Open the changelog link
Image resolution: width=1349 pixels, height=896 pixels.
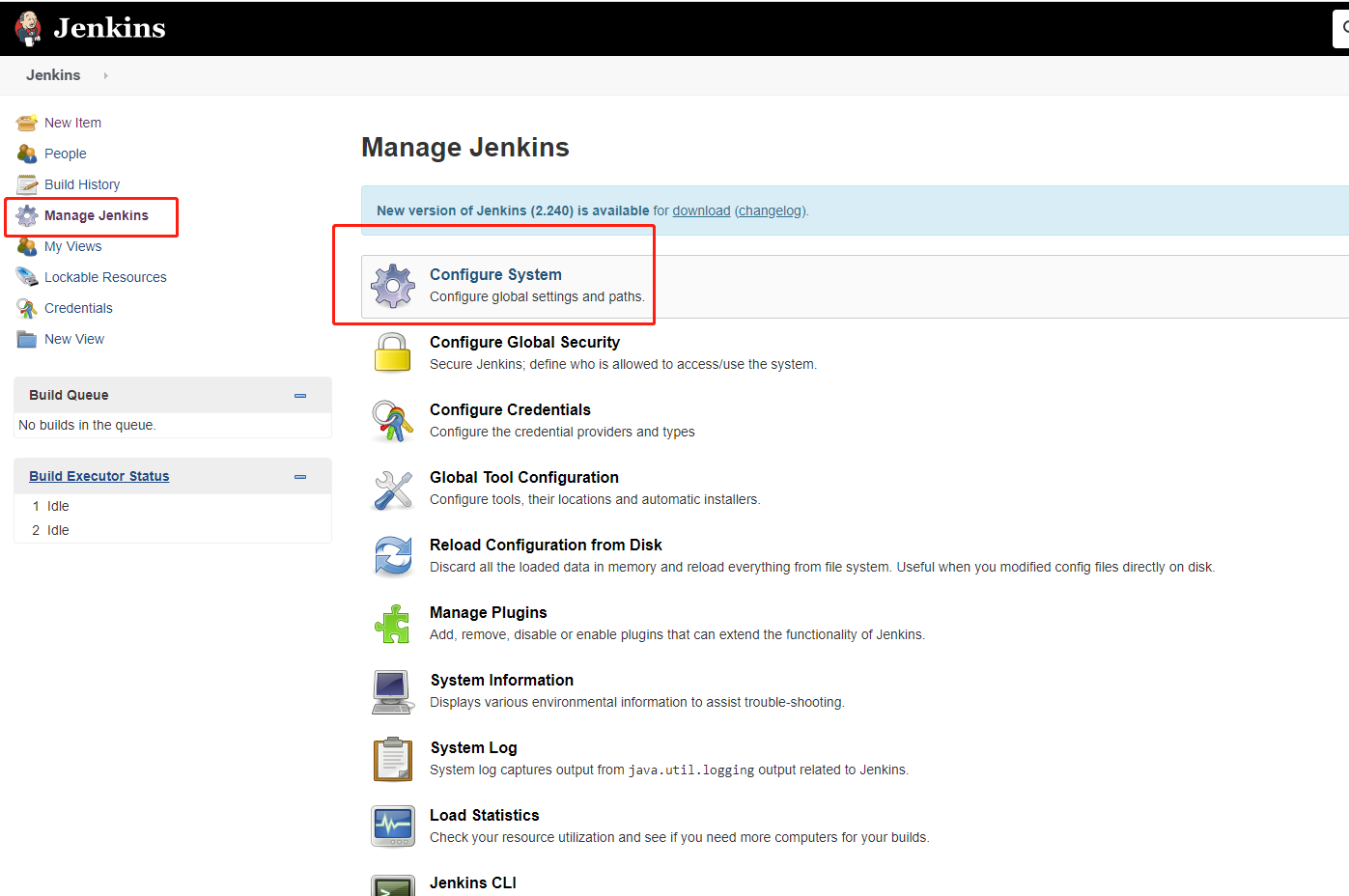[770, 210]
